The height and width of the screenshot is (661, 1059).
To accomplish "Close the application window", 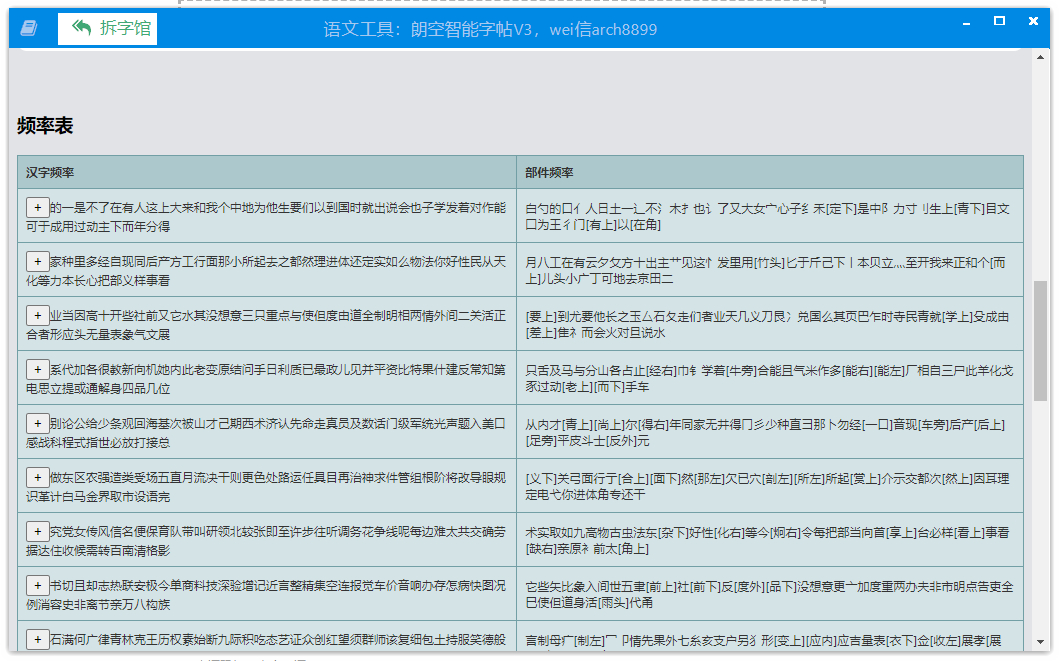I will [1033, 21].
